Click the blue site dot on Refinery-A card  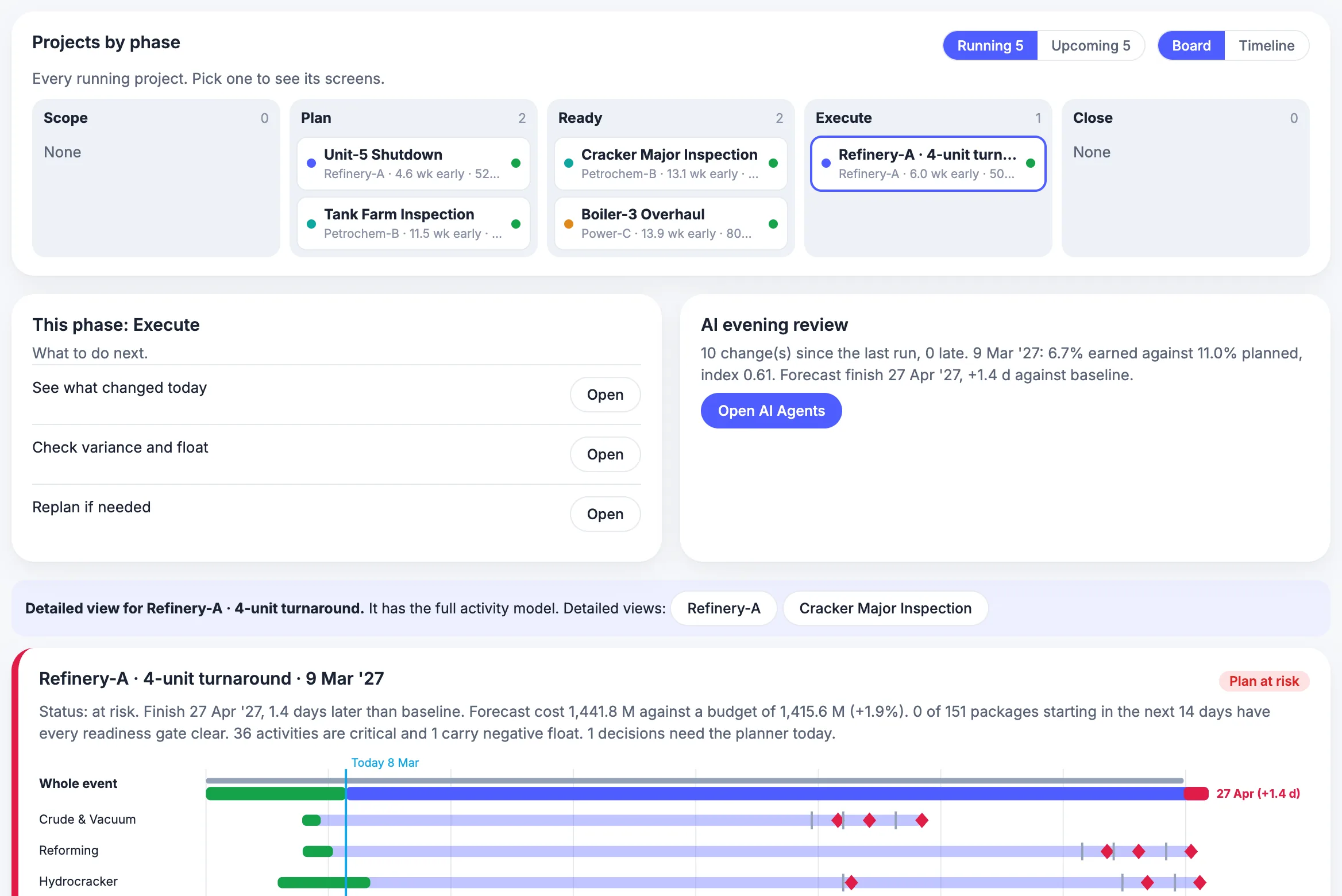click(826, 163)
